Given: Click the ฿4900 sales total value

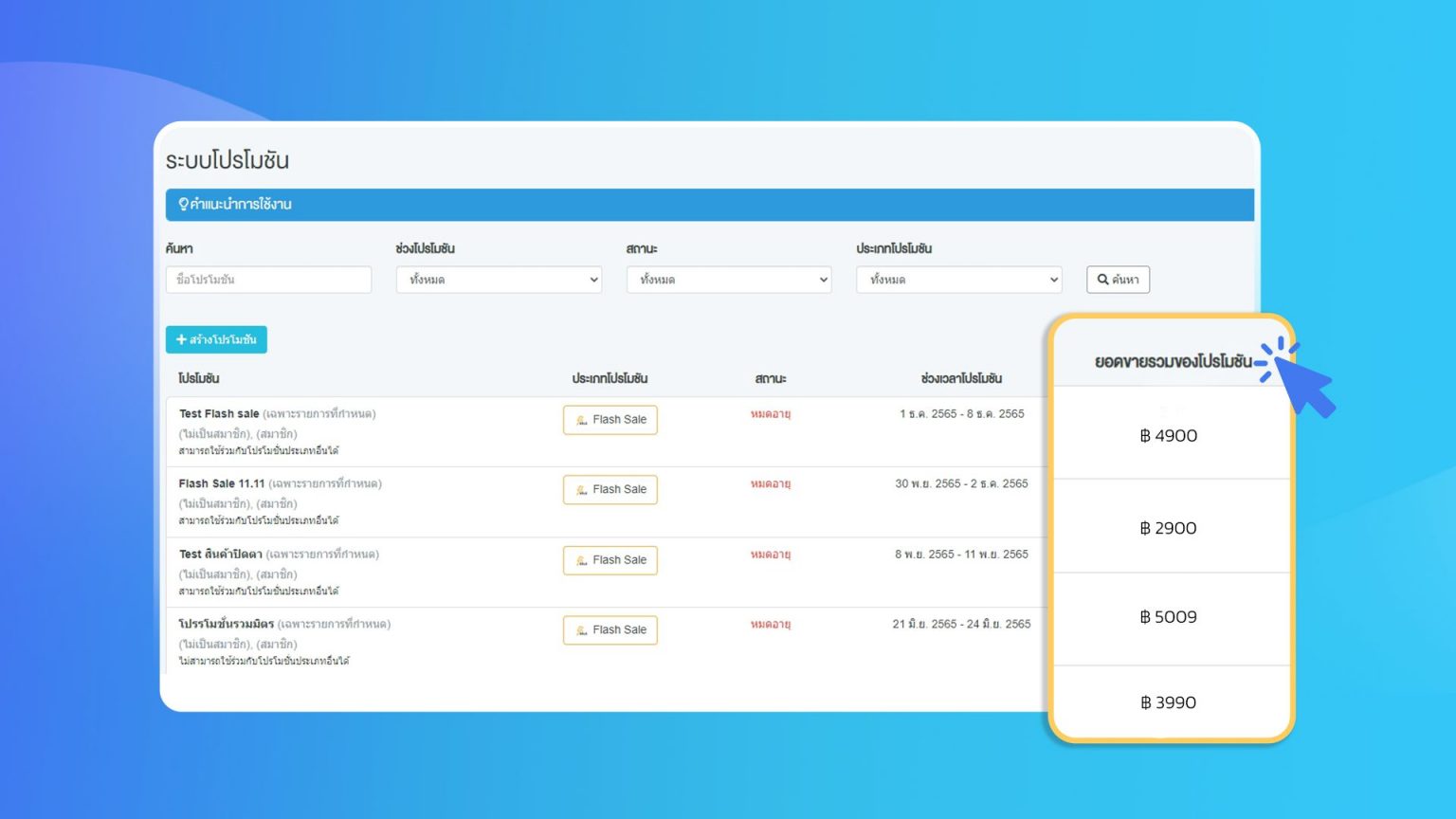Looking at the screenshot, I should click(1170, 435).
